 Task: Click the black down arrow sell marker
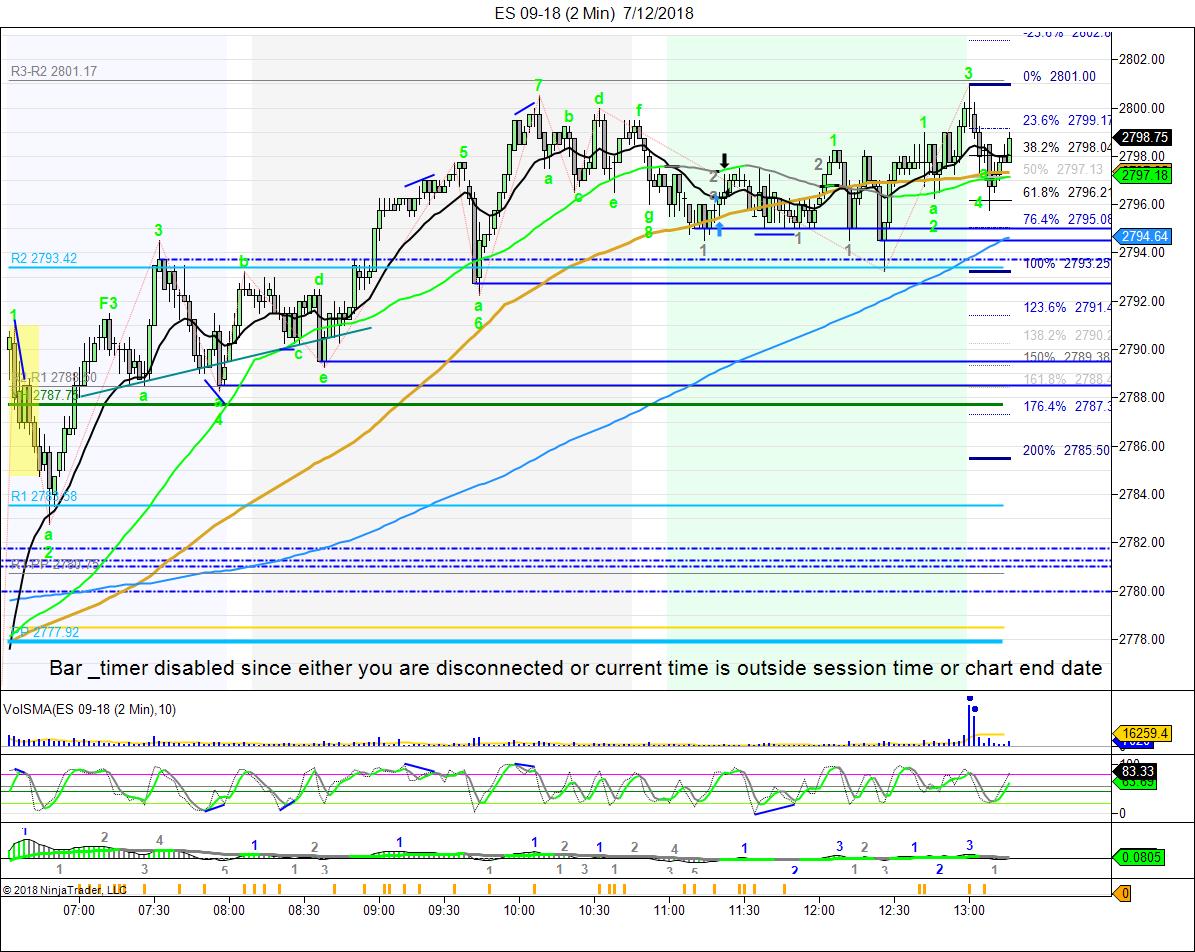click(725, 161)
